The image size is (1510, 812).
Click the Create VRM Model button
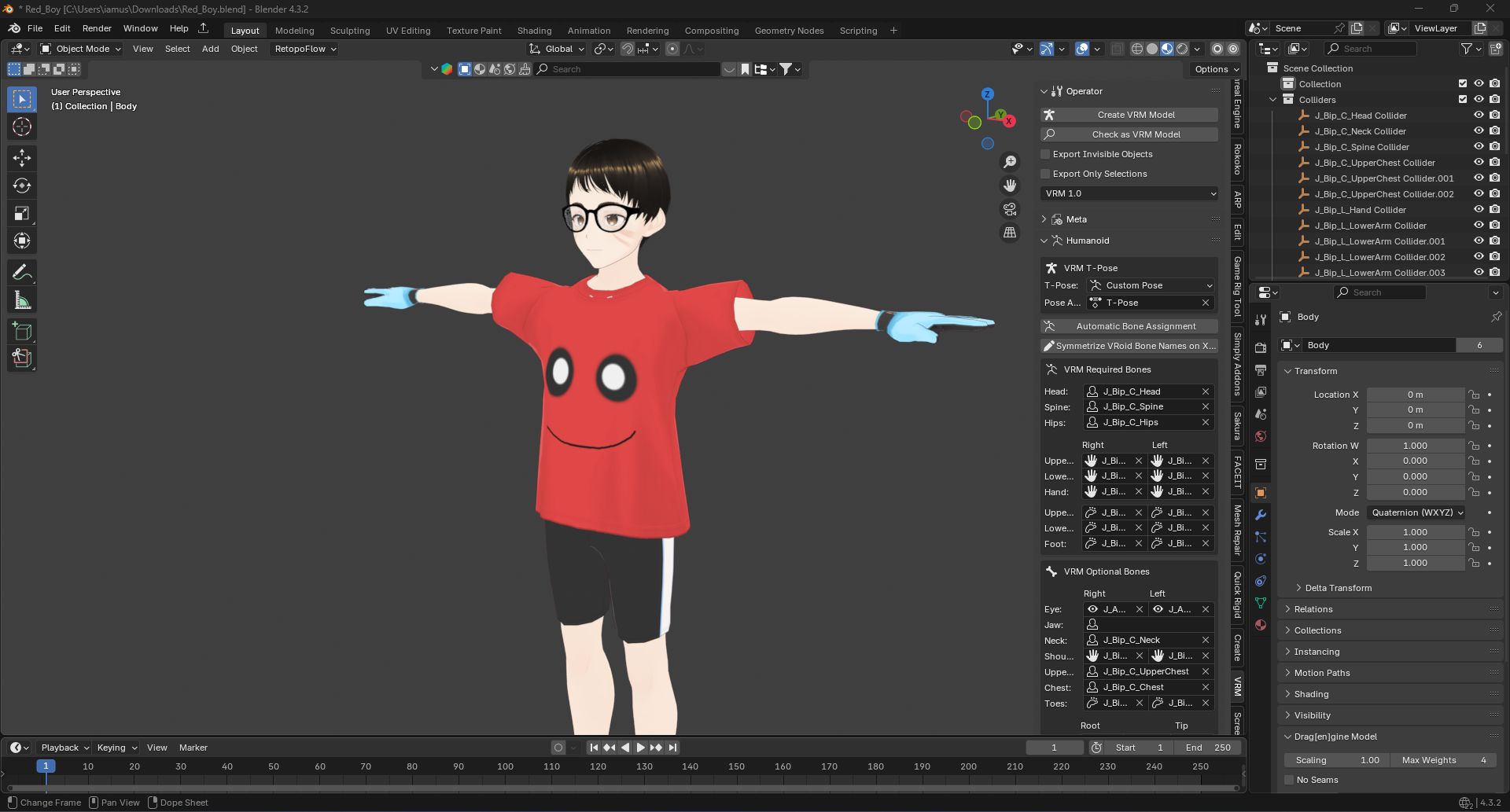(1135, 114)
